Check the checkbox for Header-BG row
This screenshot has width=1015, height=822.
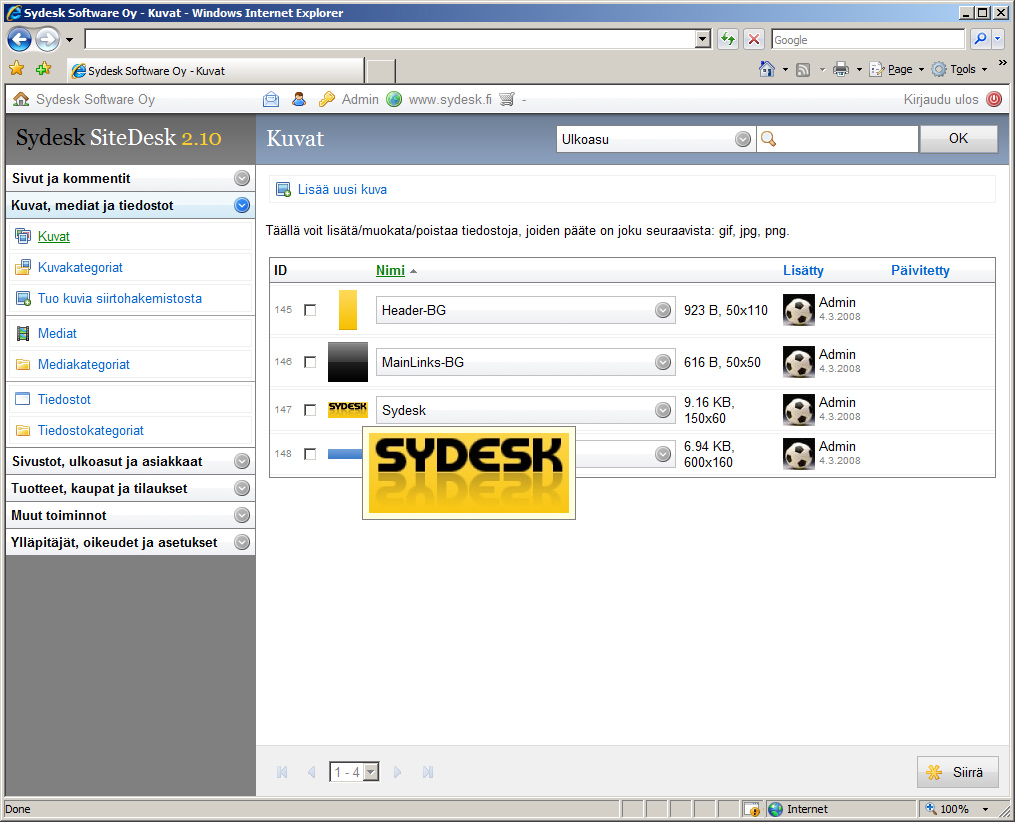pos(310,310)
